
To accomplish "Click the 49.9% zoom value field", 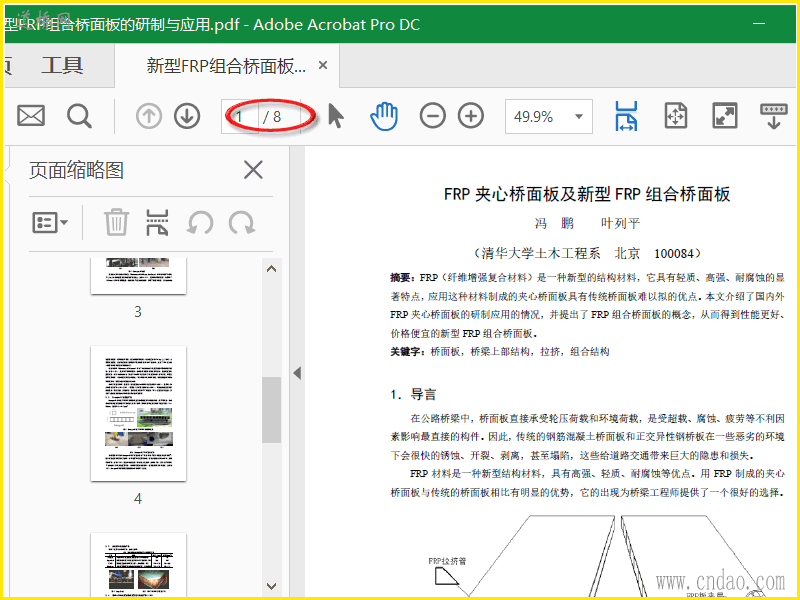I will point(534,117).
